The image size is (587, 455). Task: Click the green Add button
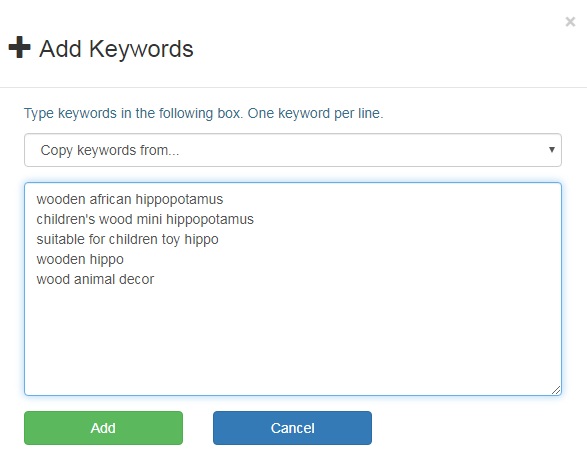(103, 428)
